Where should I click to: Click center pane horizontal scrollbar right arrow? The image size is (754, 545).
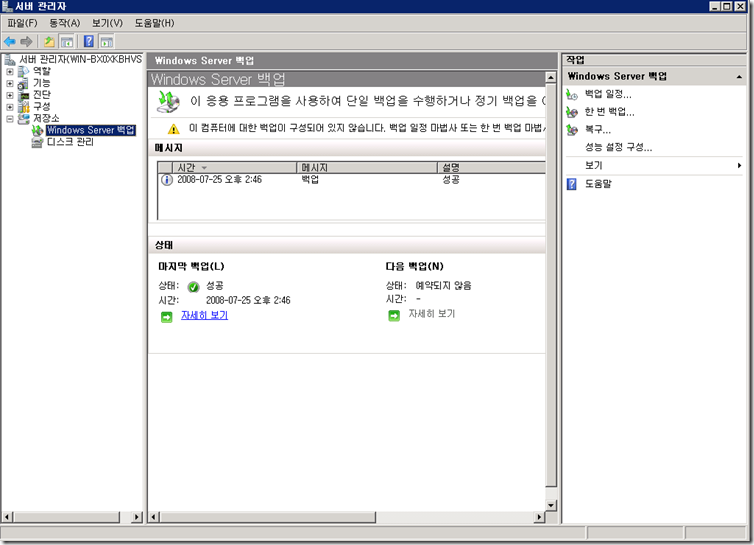coord(540,517)
